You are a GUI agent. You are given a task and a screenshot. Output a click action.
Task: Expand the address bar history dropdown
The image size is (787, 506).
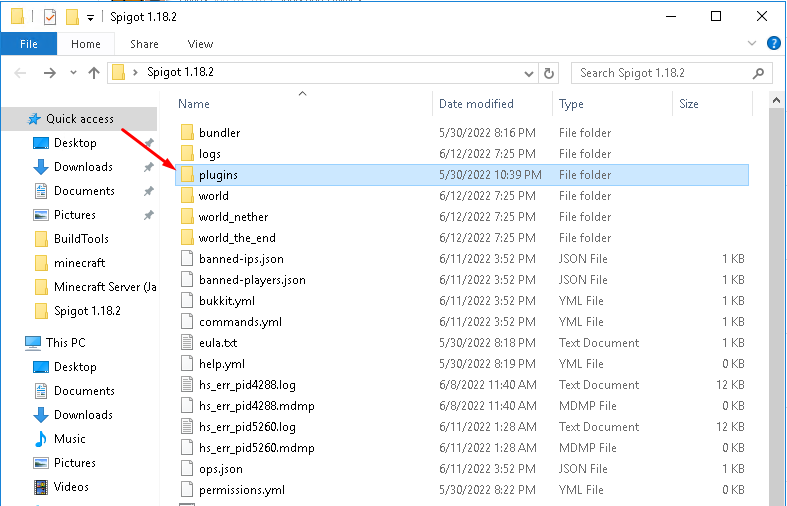point(529,74)
